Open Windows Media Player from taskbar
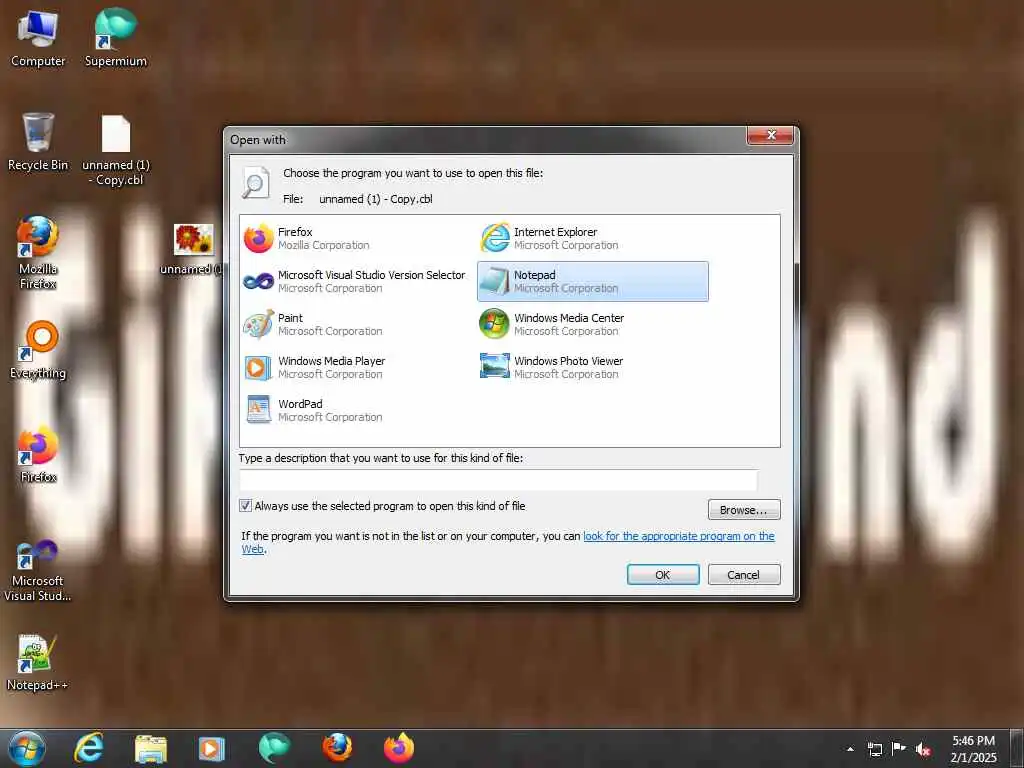The image size is (1024, 768). coord(212,748)
